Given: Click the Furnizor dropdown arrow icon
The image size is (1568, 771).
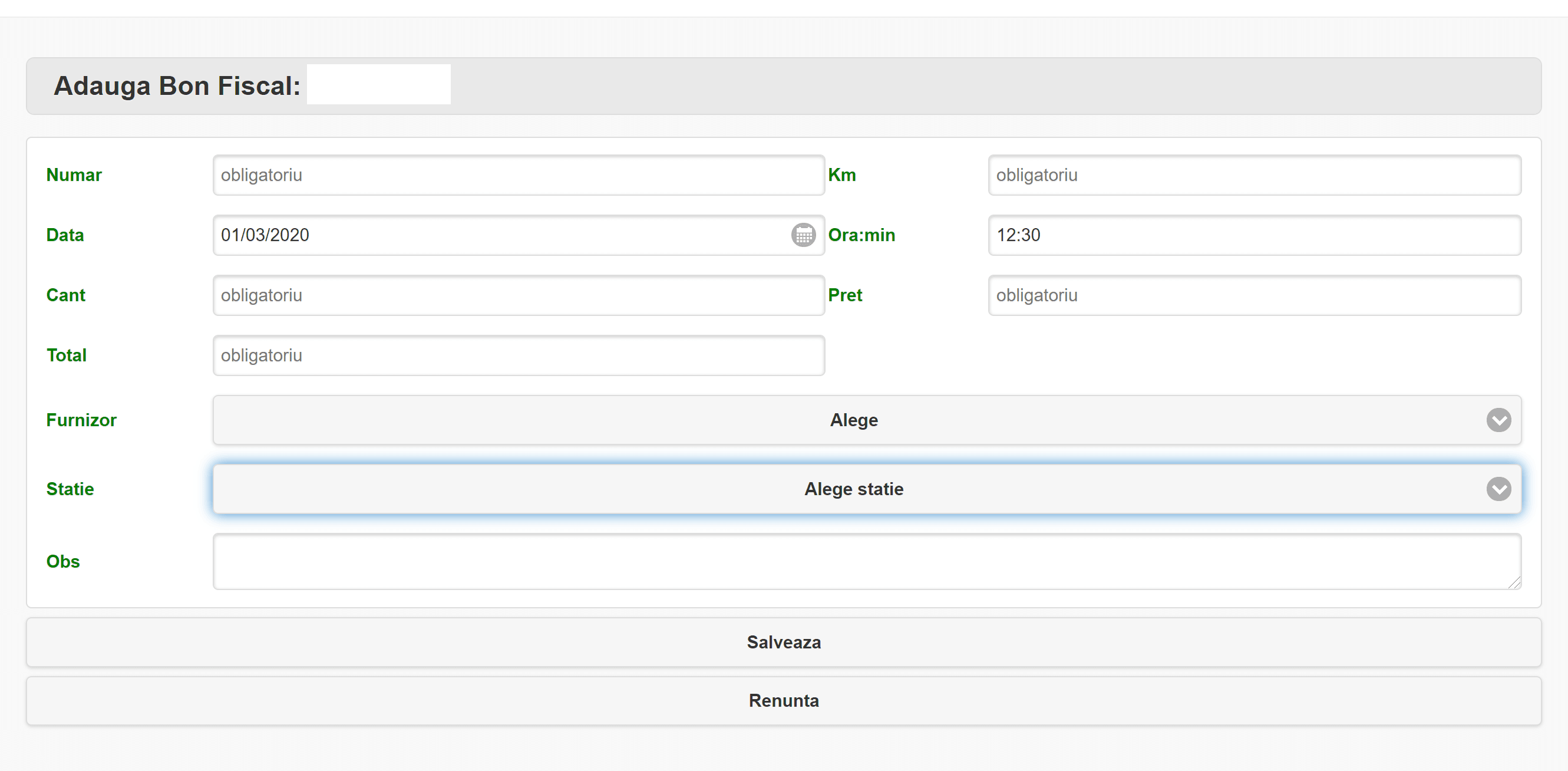Looking at the screenshot, I should (x=1498, y=420).
